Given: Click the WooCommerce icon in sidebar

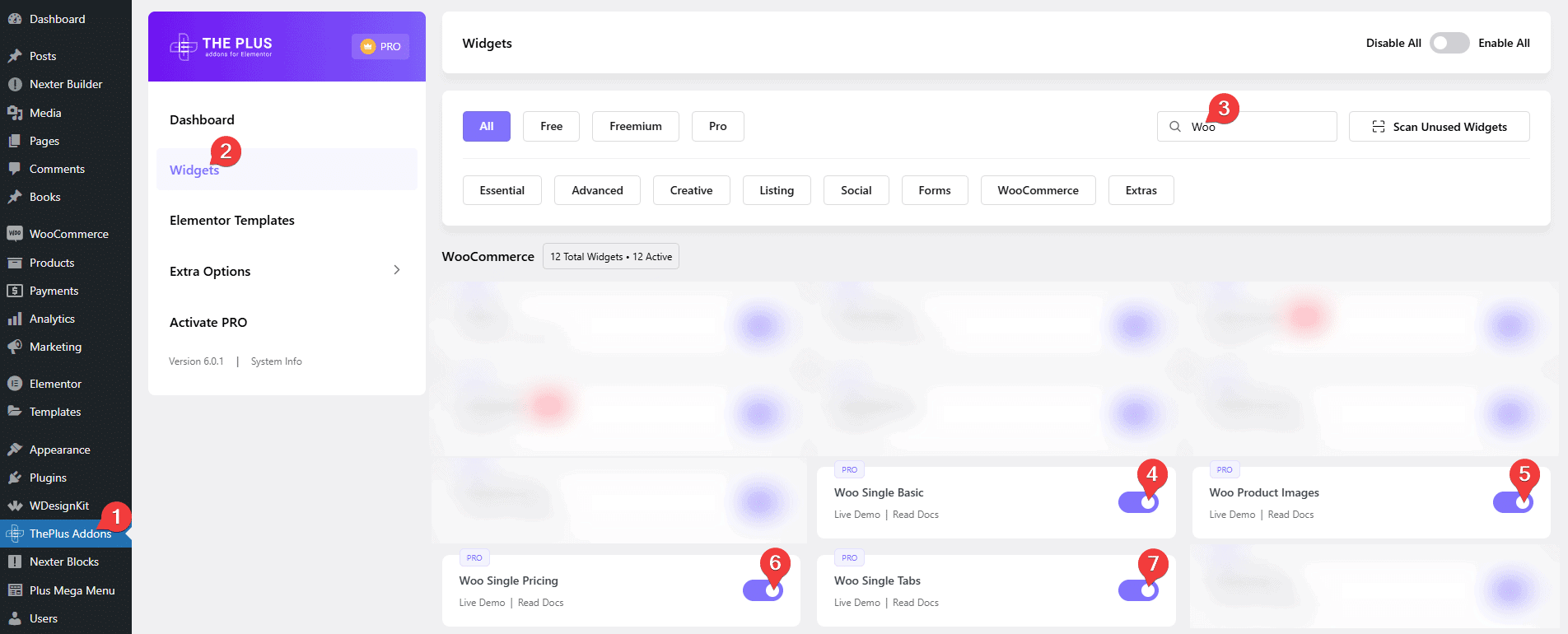Looking at the screenshot, I should click(x=14, y=234).
